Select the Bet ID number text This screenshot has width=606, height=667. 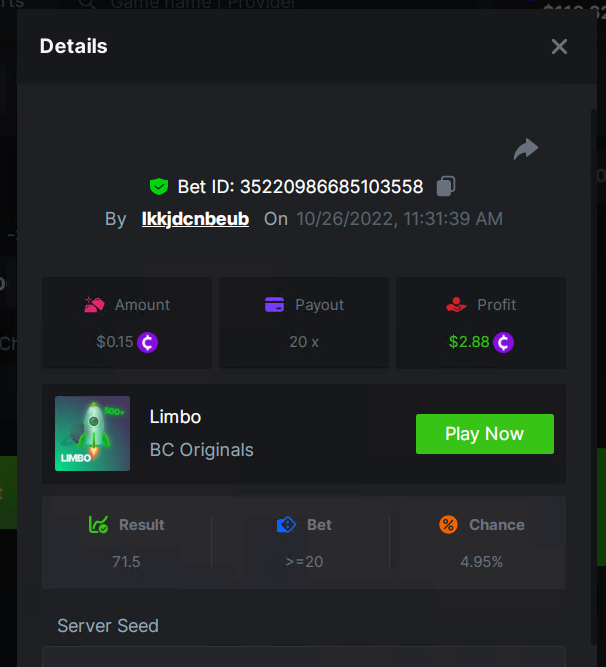[331, 186]
